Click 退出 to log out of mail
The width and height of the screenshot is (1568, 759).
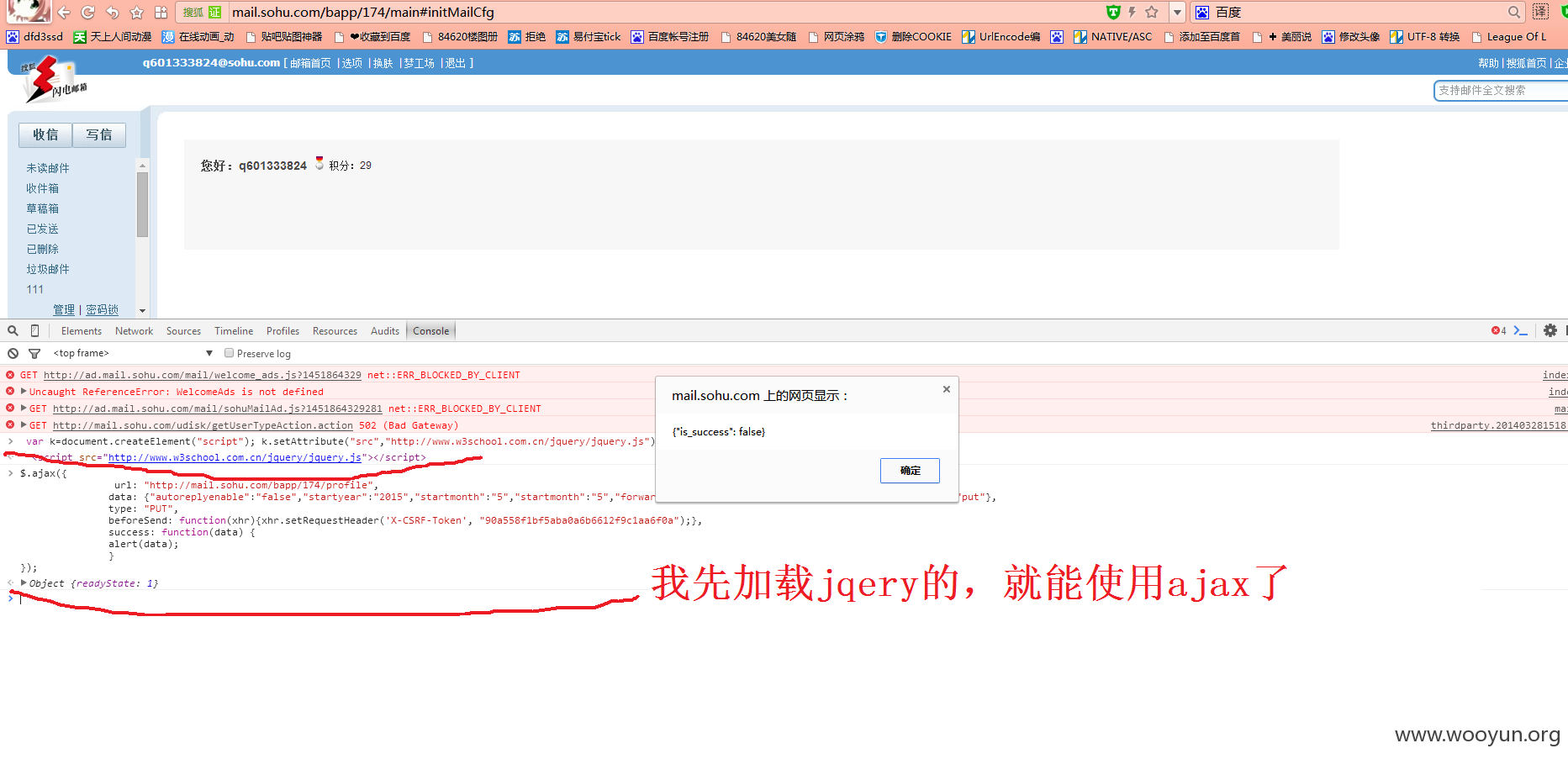[x=455, y=63]
